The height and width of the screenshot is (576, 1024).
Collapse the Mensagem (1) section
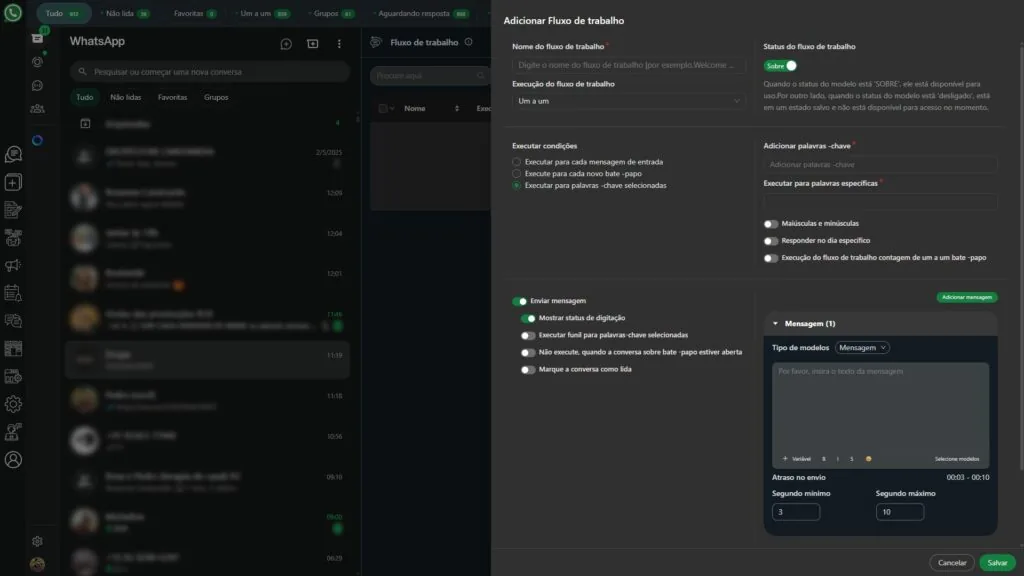(775, 323)
